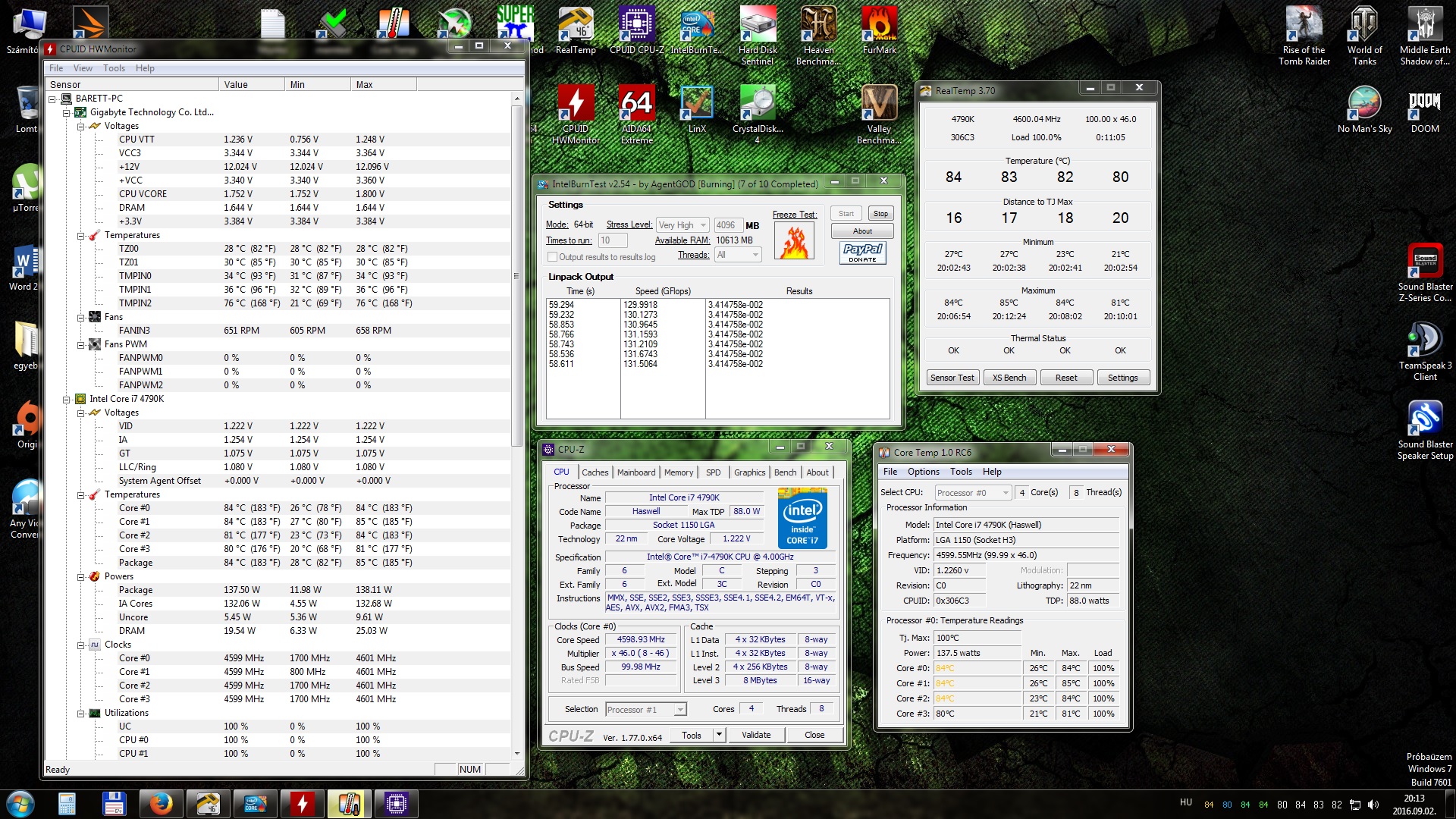Open the Threads dropdown in IntelBurnTest
Viewport: 1456px width, 819px height.
(737, 255)
